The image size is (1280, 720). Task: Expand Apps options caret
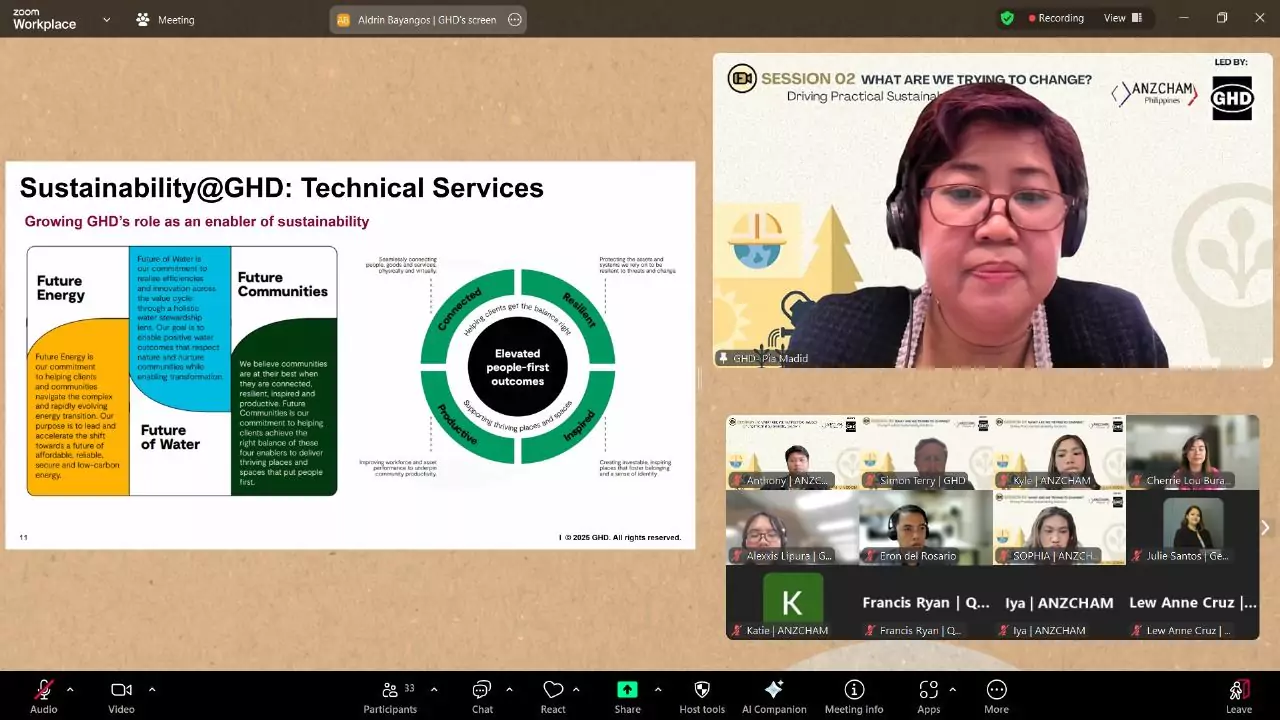[952, 690]
